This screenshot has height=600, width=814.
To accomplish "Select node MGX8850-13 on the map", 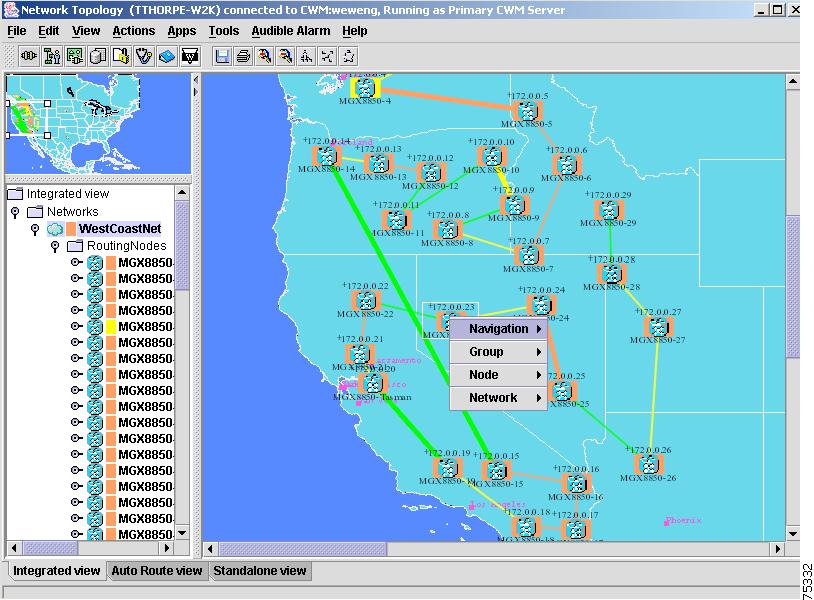I will 378,163.
